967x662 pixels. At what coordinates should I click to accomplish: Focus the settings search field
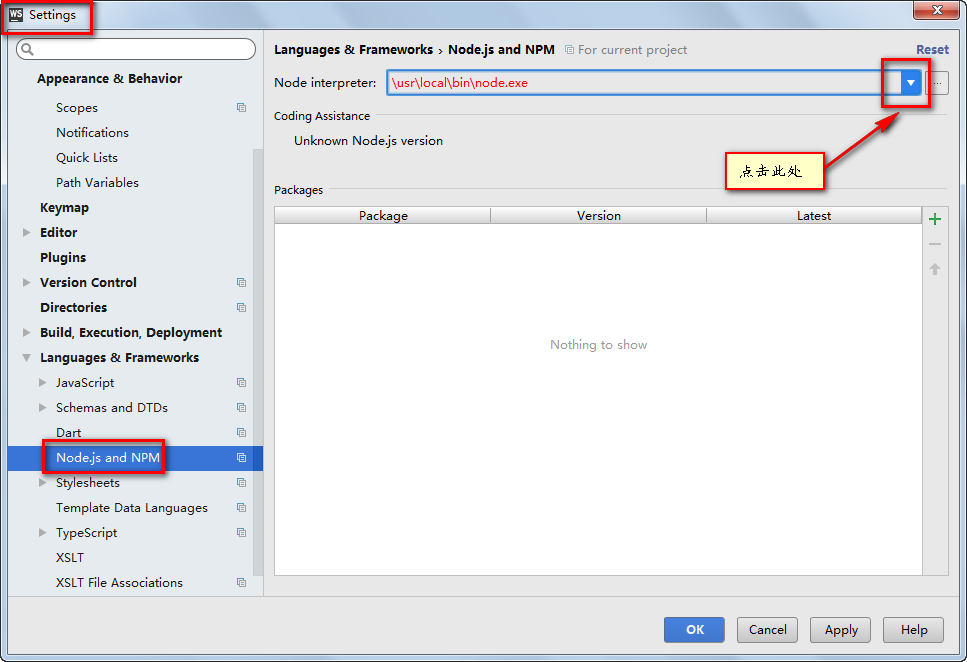136,49
